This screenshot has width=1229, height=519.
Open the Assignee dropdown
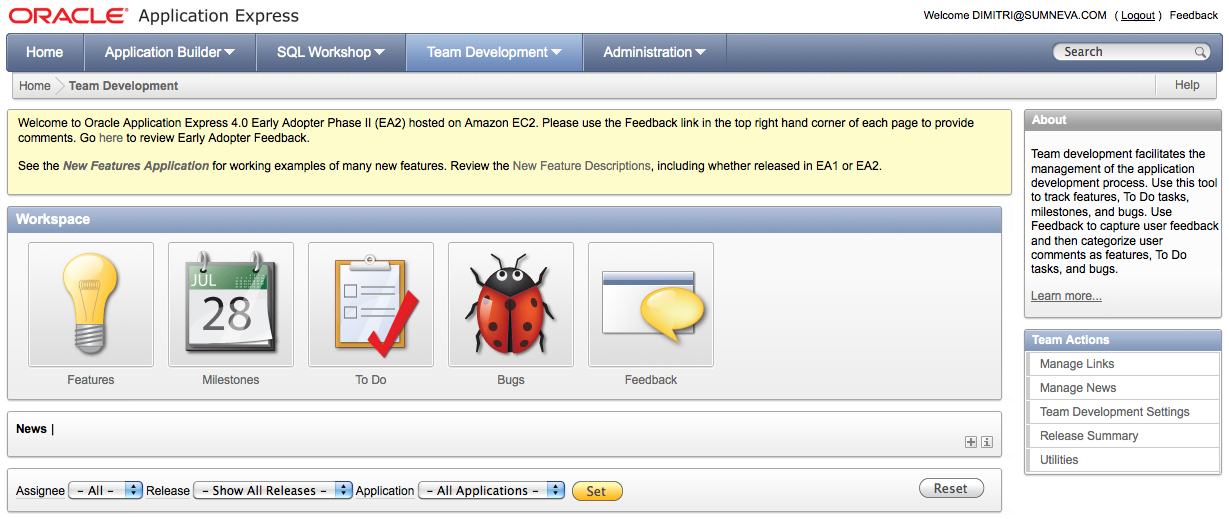(106, 491)
